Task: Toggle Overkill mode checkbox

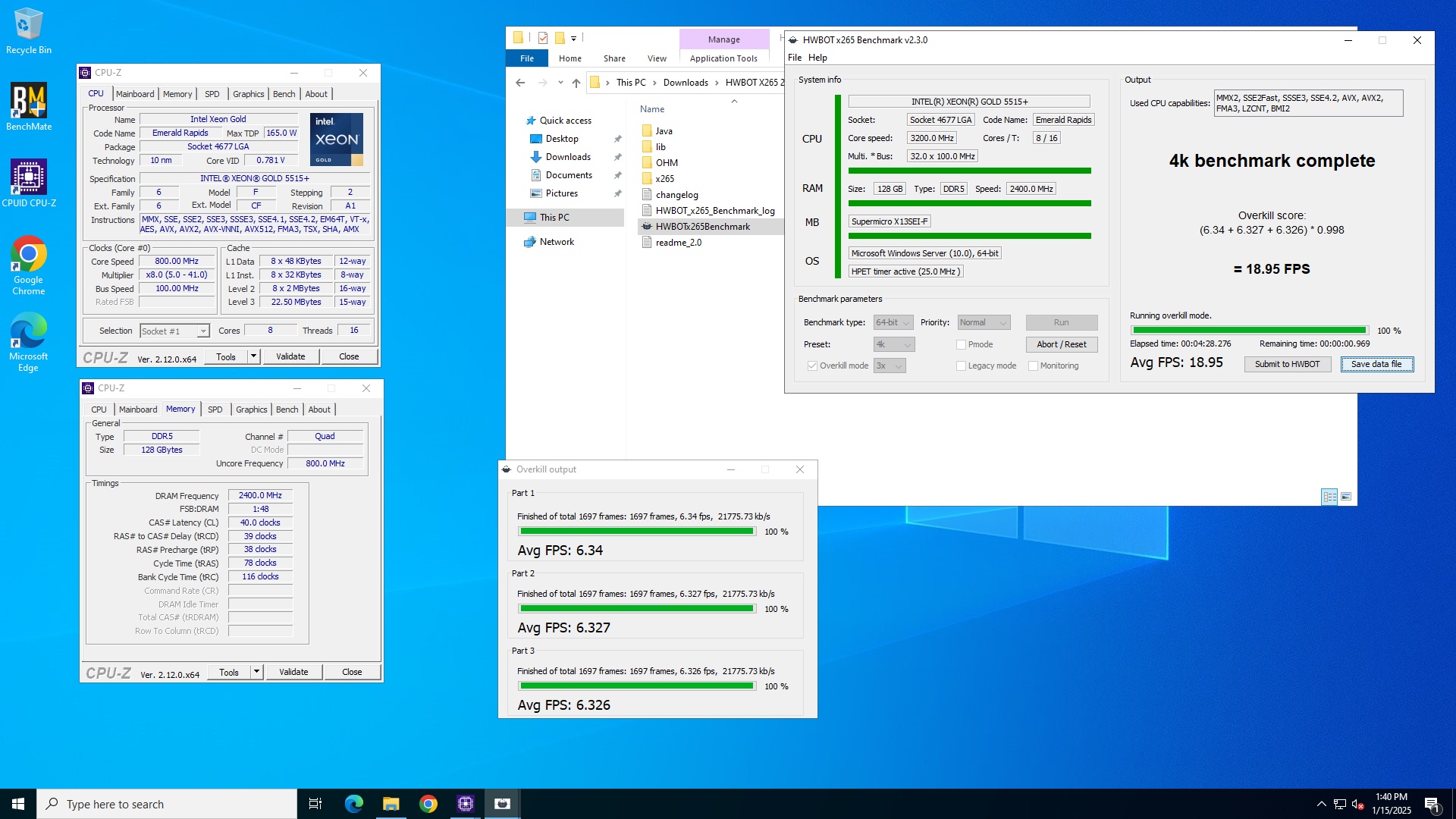Action: tap(812, 366)
